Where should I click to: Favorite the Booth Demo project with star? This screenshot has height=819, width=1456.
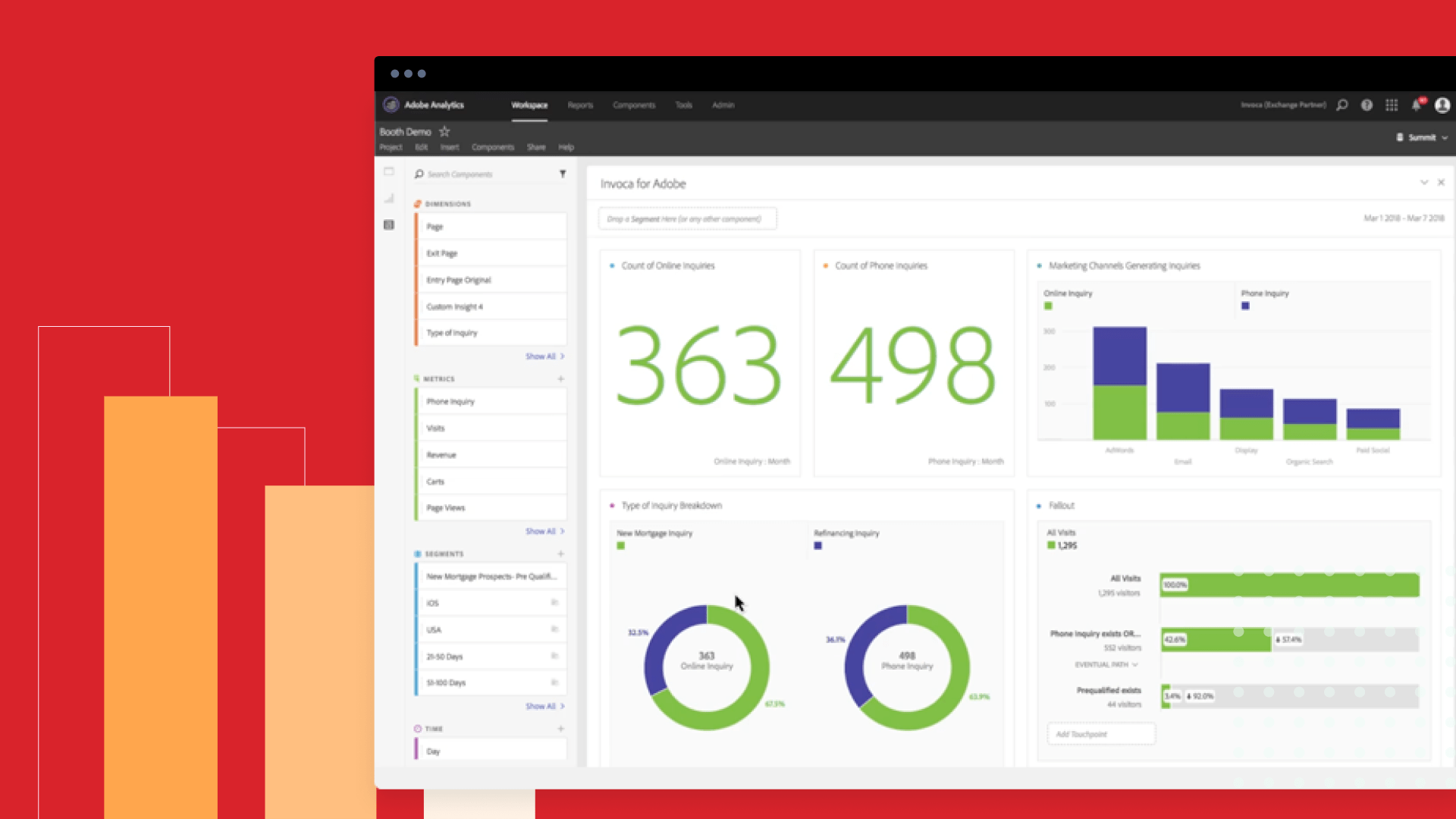point(444,132)
